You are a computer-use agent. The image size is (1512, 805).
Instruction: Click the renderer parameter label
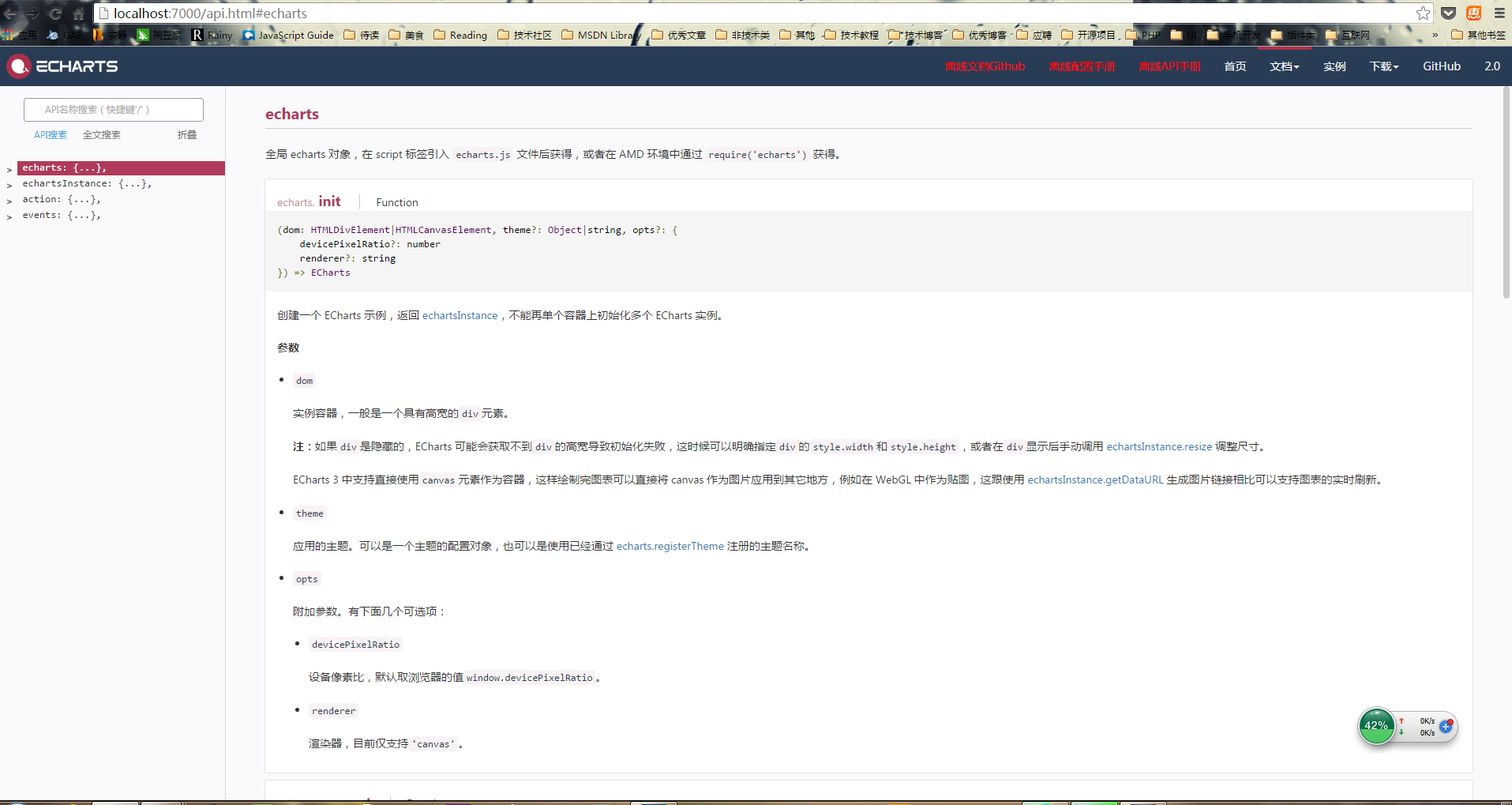(333, 711)
